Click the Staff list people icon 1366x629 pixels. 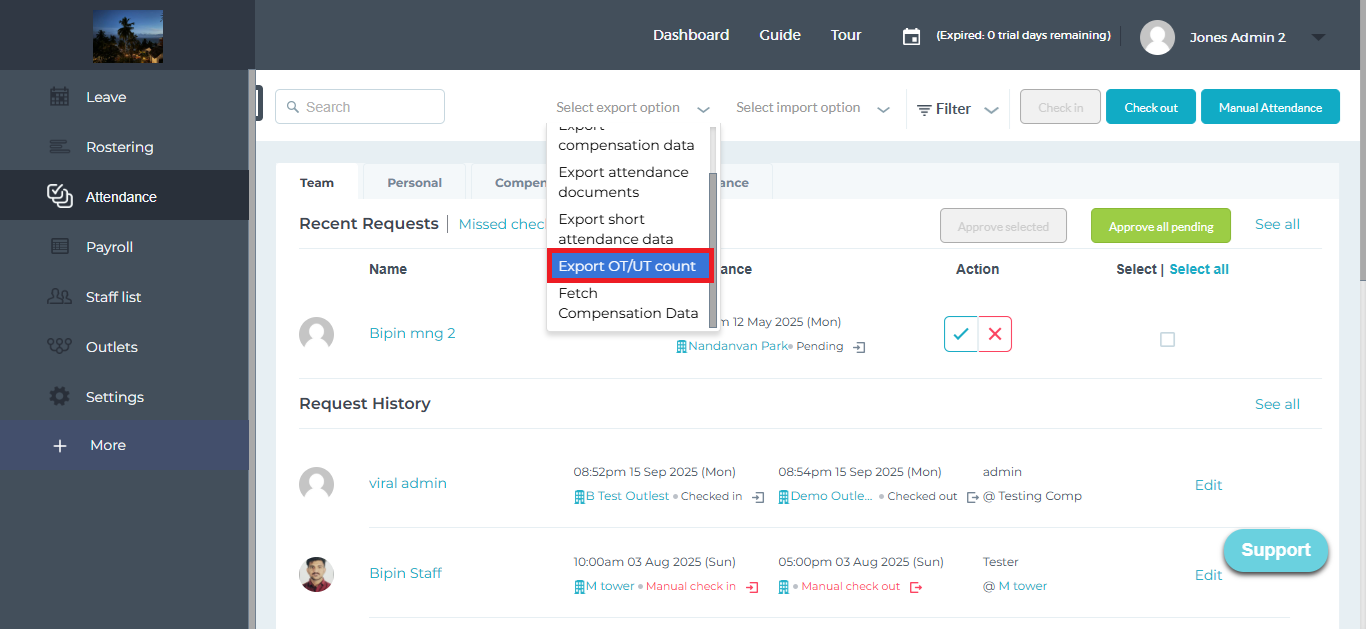tap(60, 297)
